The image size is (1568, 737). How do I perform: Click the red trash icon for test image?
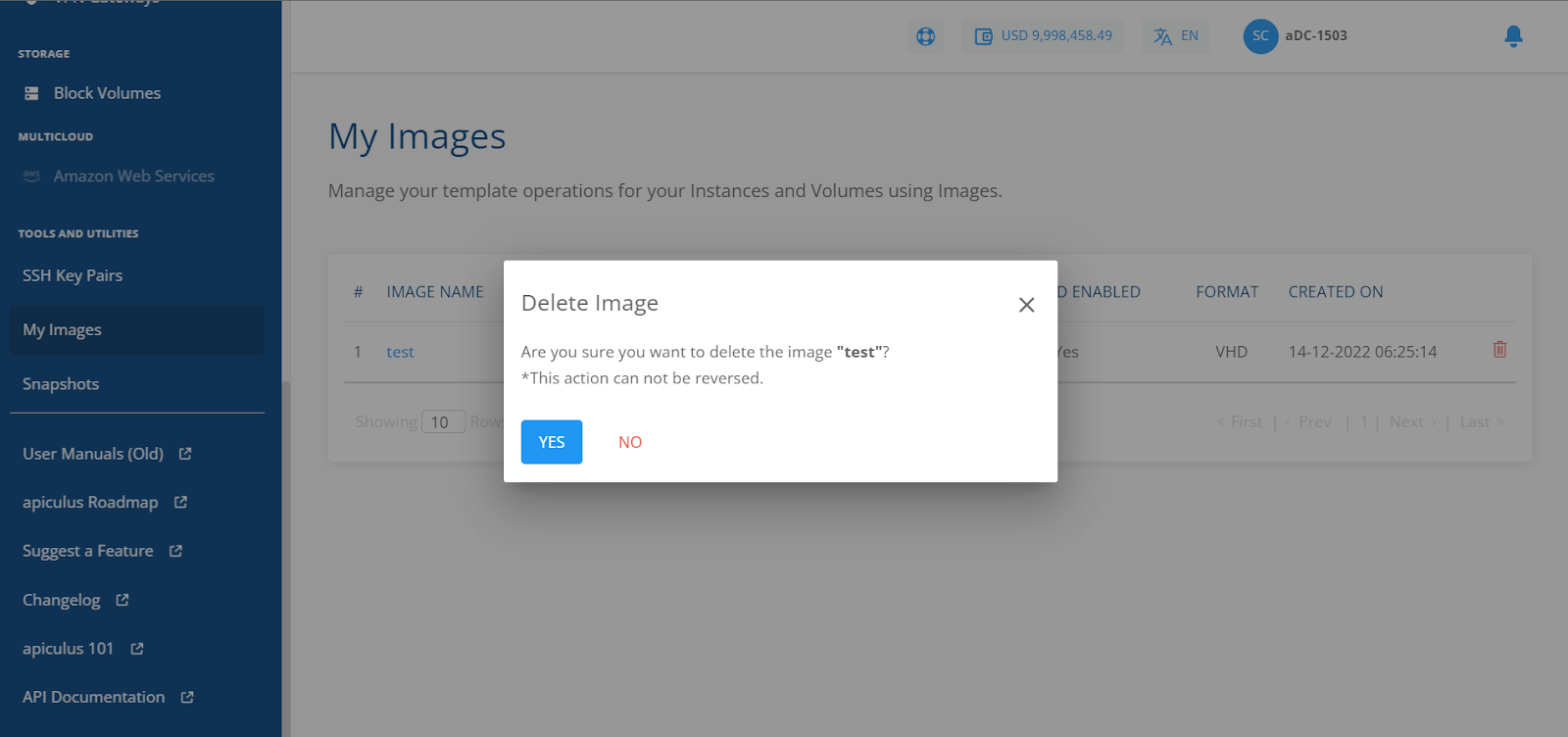click(x=1499, y=350)
